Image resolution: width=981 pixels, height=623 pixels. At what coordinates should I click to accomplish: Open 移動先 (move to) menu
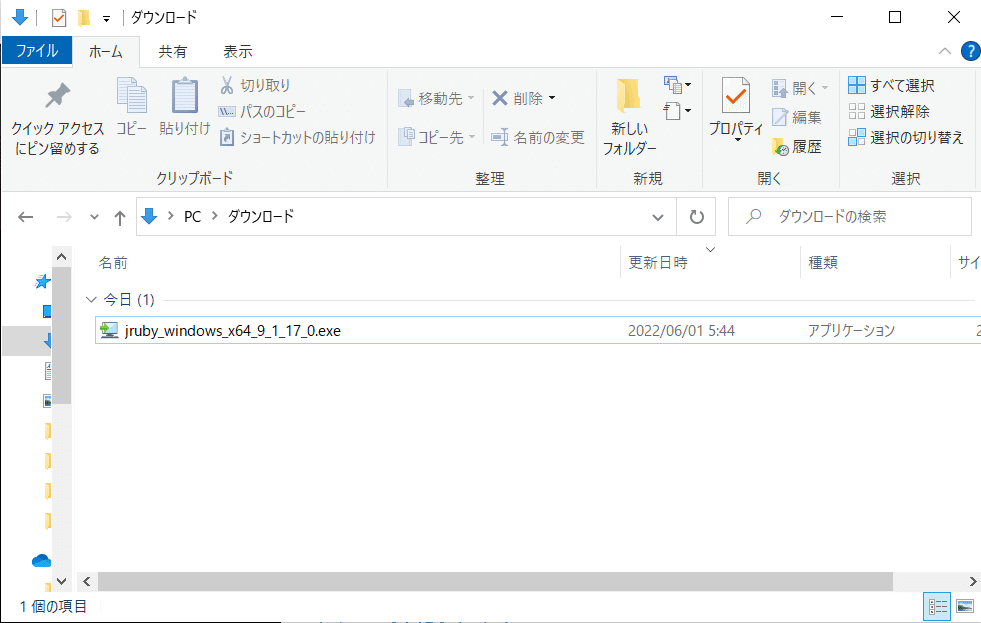click(x=436, y=98)
